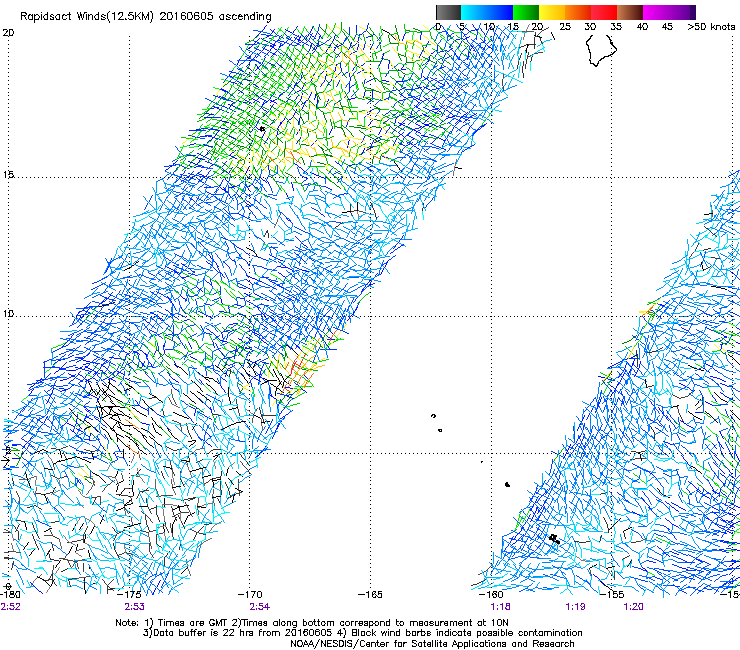Click the gray 0–5 knots color bar segment
Image resolution: width=740 pixels, height=650 pixels.
point(448,12)
